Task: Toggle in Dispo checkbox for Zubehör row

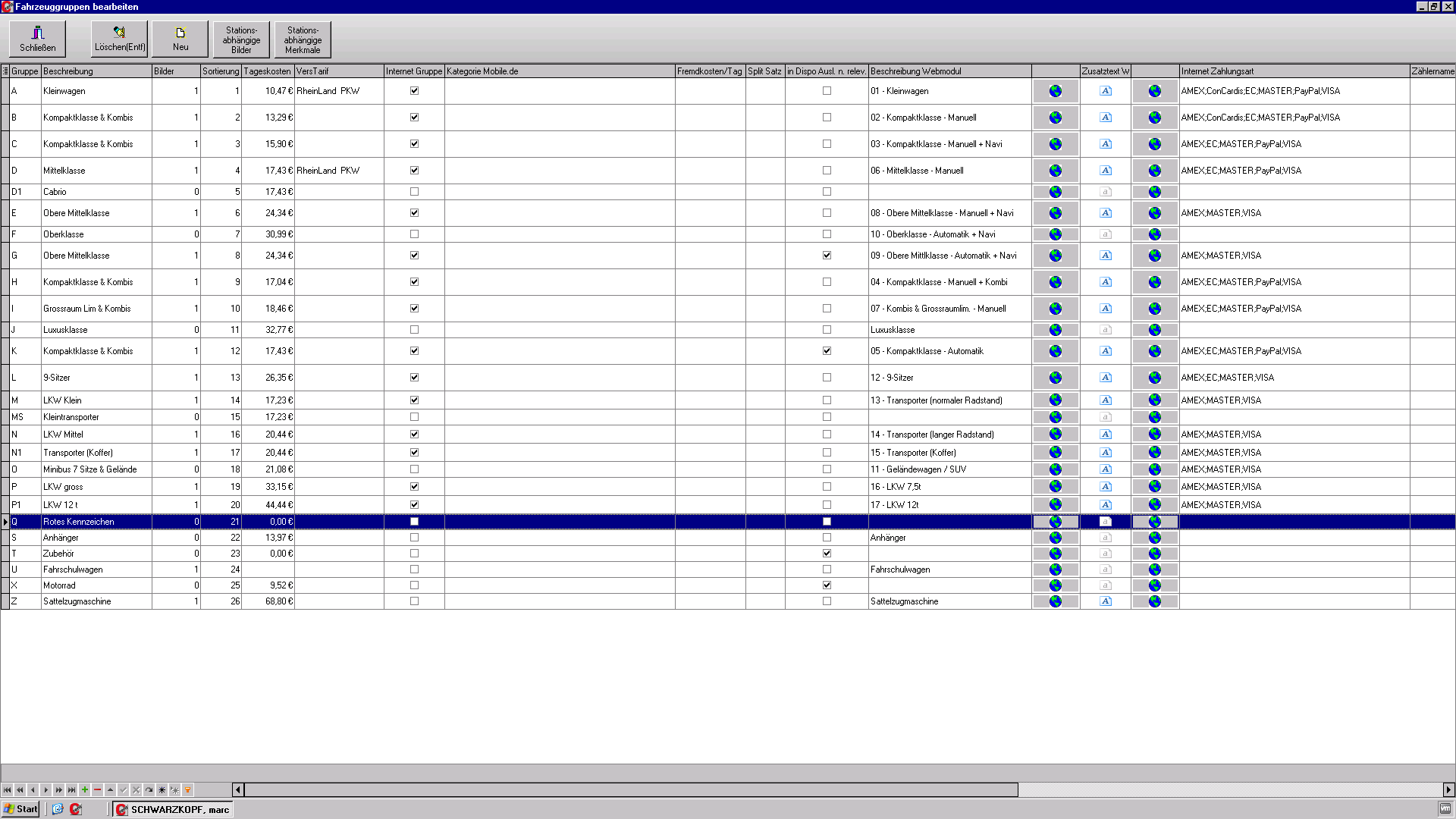Action: pos(827,554)
